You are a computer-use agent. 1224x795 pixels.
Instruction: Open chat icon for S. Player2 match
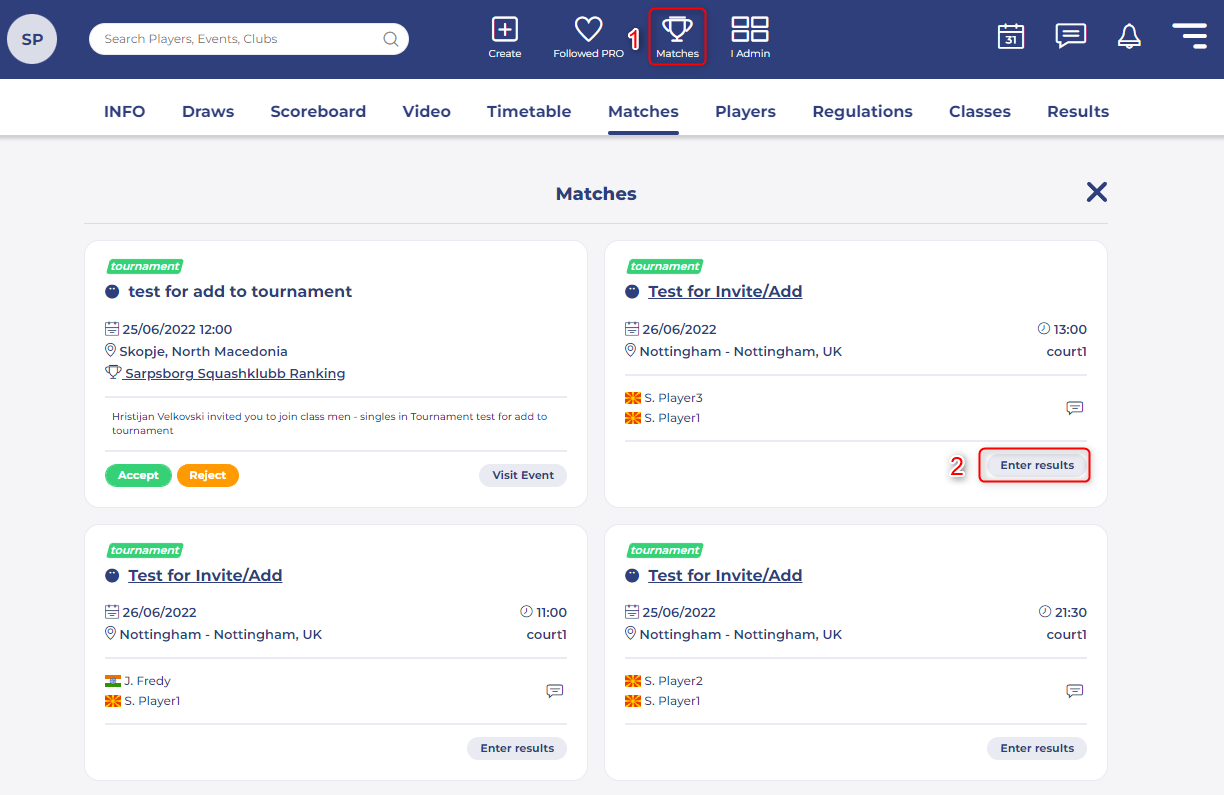[x=1075, y=691]
